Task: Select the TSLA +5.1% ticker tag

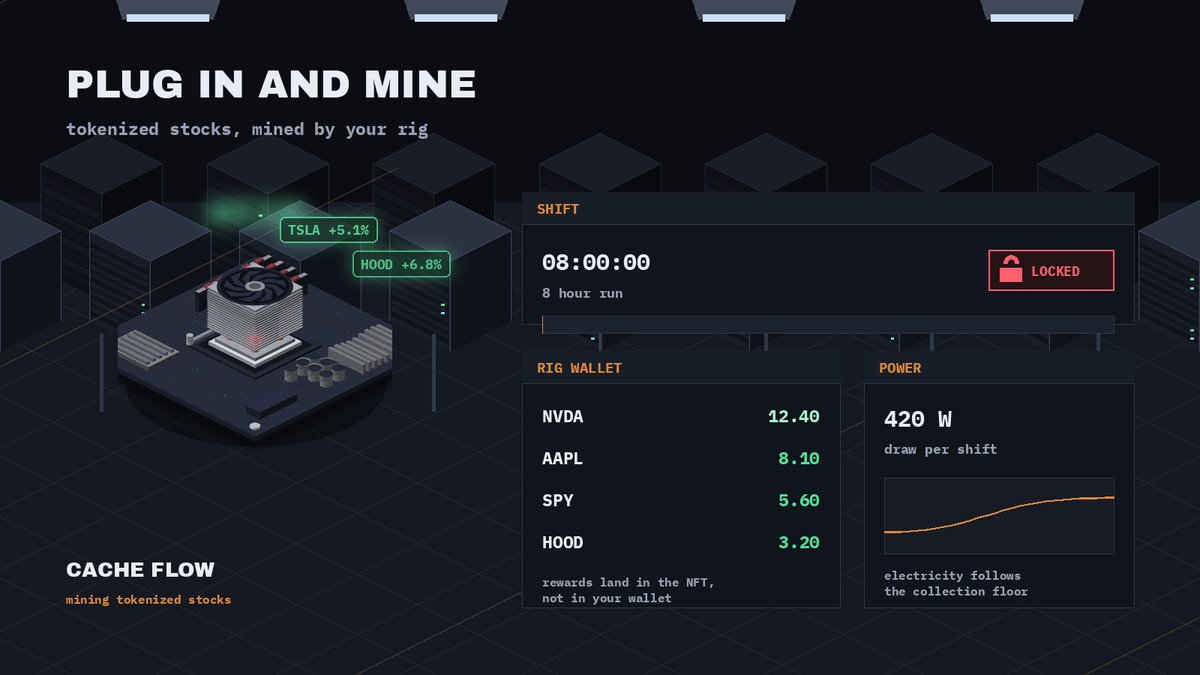Action: (328, 231)
